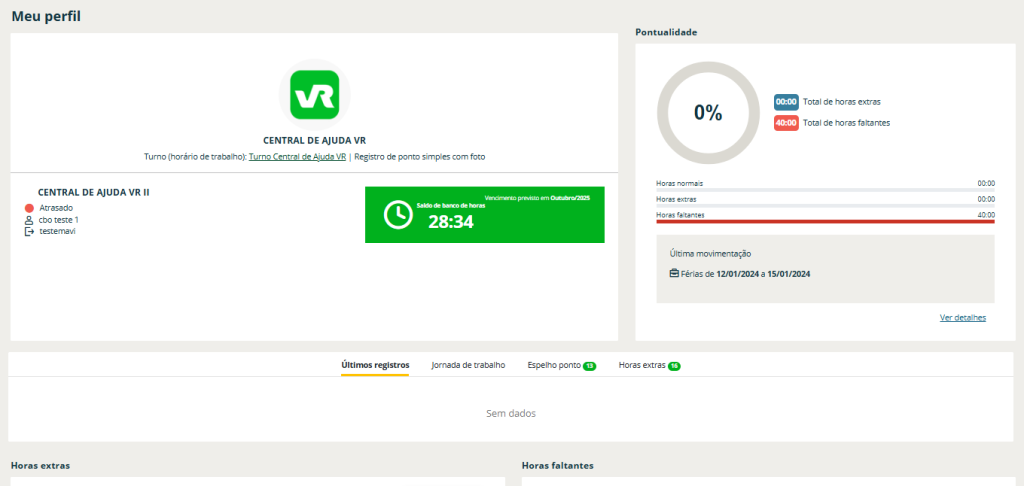Click the red Atrasado status dot
The width and height of the screenshot is (1024, 486).
(x=29, y=207)
